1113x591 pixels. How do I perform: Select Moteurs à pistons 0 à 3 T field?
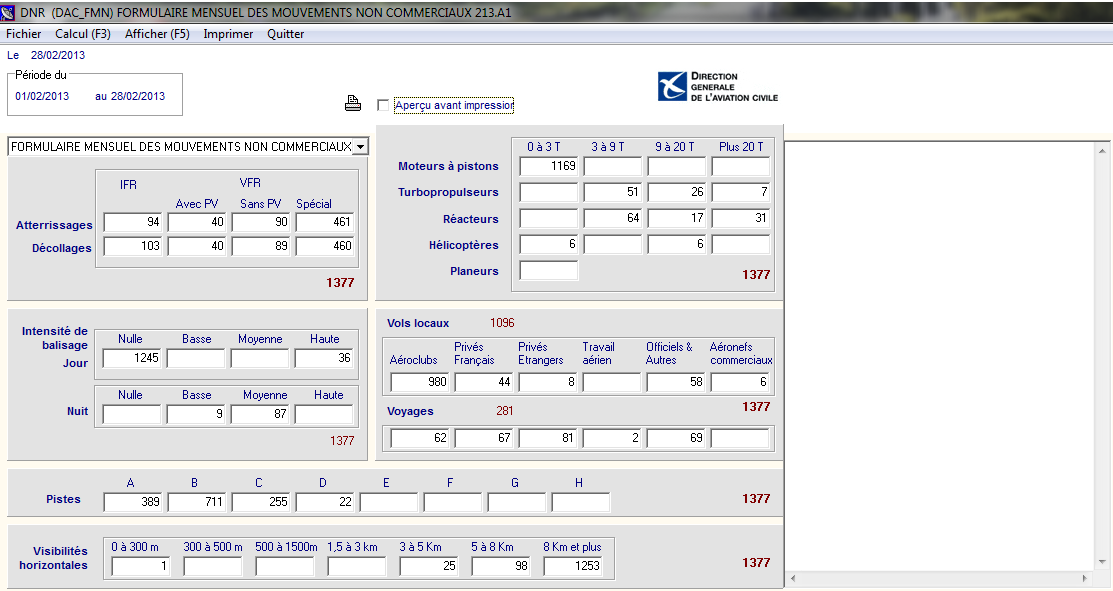pyautogui.click(x=549, y=166)
